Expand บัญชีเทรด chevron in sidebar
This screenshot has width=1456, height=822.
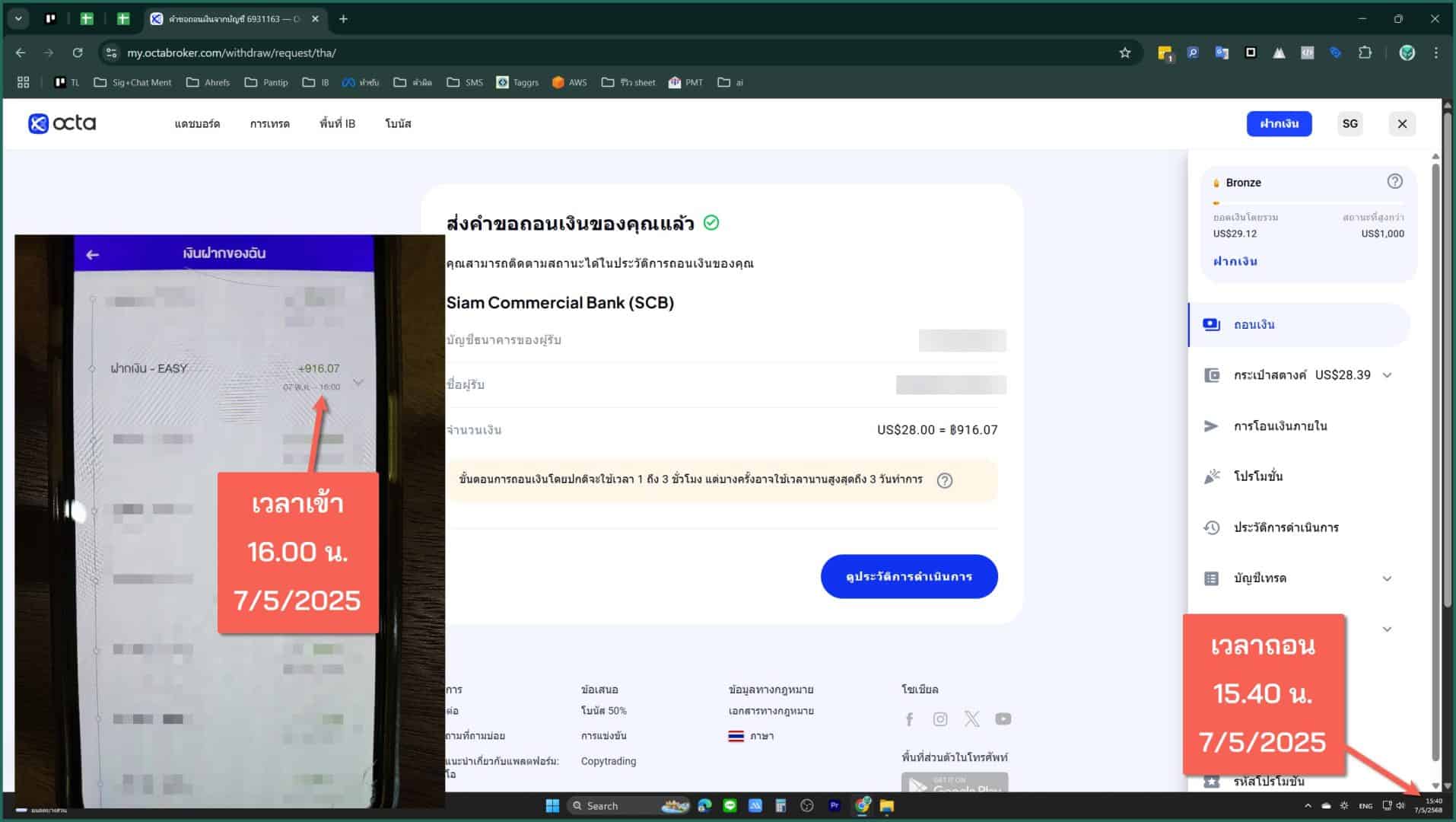point(1387,578)
